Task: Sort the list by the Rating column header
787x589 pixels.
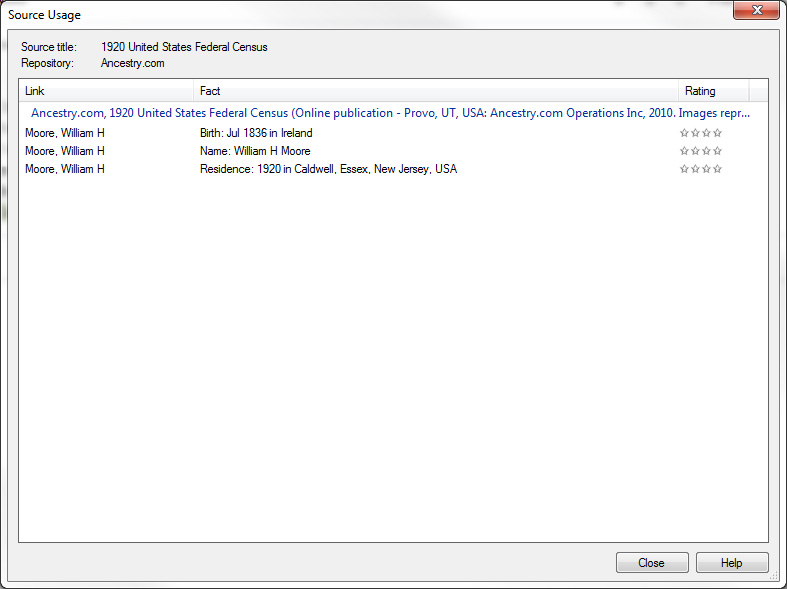Action: point(712,91)
